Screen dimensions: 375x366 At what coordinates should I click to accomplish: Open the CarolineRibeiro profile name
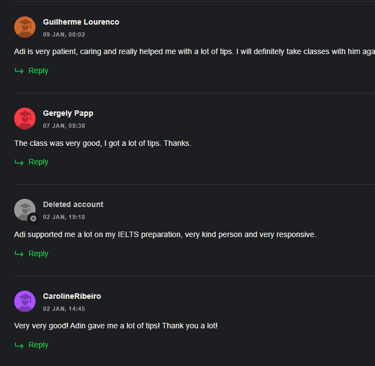click(72, 296)
